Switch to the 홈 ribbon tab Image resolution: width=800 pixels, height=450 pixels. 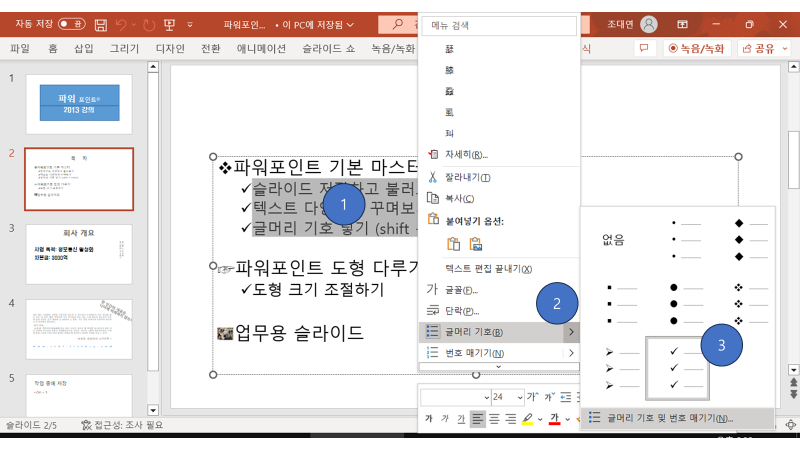(53, 48)
